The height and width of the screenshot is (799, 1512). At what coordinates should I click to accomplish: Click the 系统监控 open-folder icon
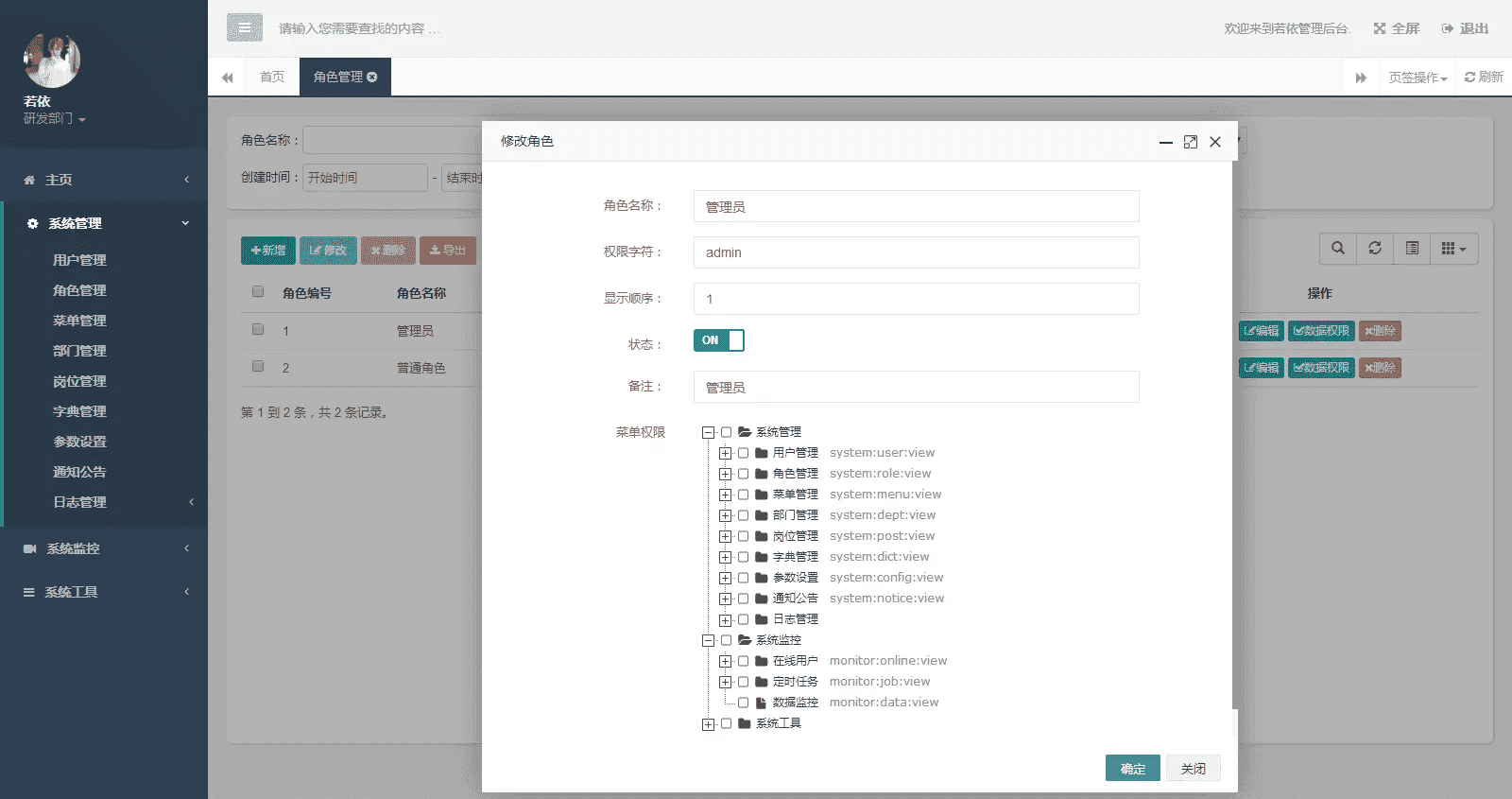[745, 640]
